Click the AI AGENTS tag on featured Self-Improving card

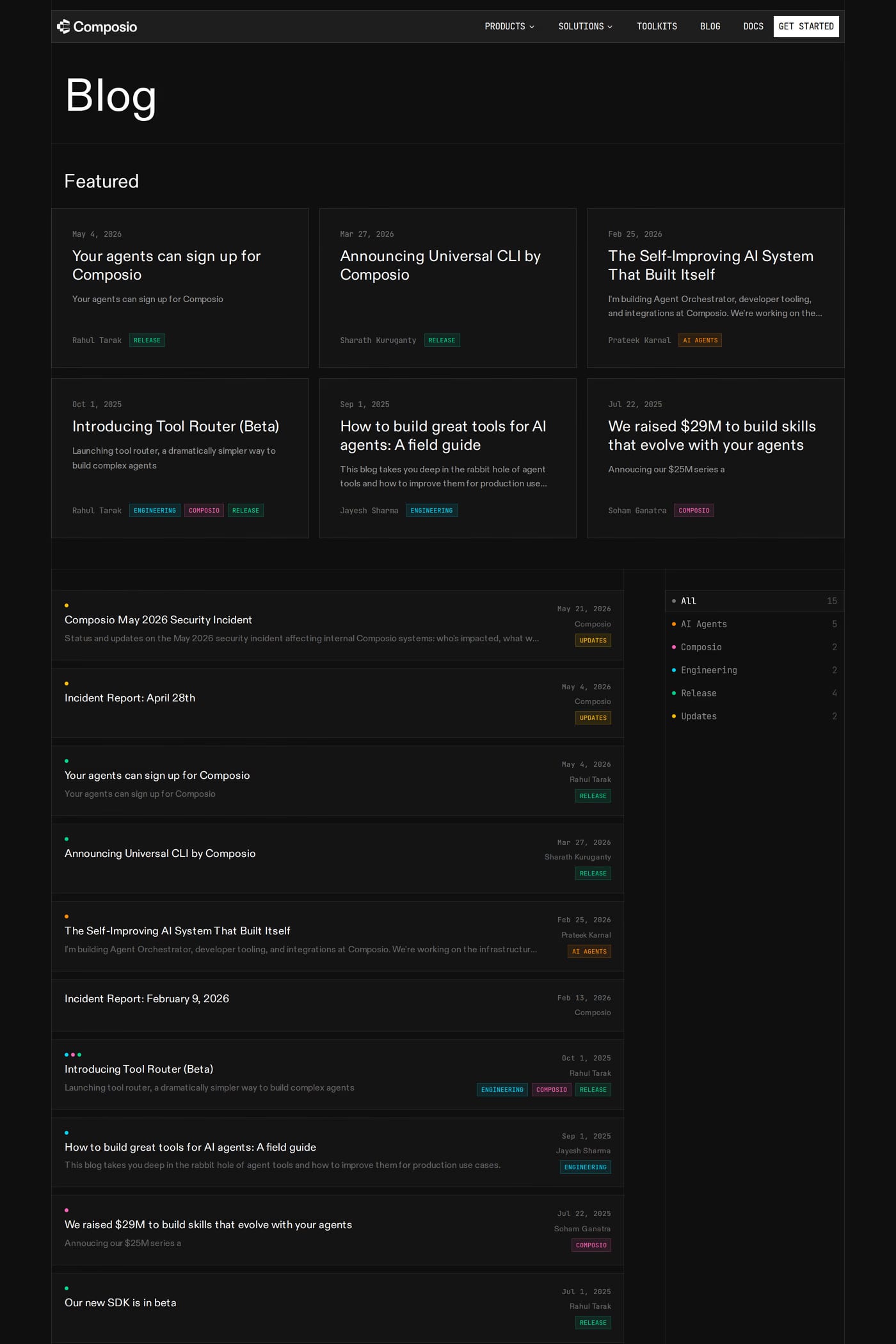(x=700, y=340)
